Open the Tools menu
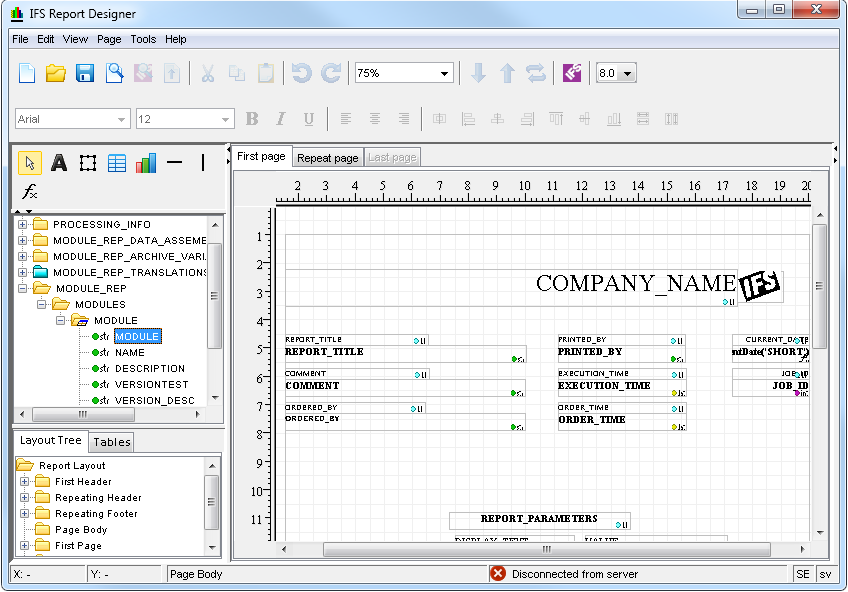 [143, 39]
